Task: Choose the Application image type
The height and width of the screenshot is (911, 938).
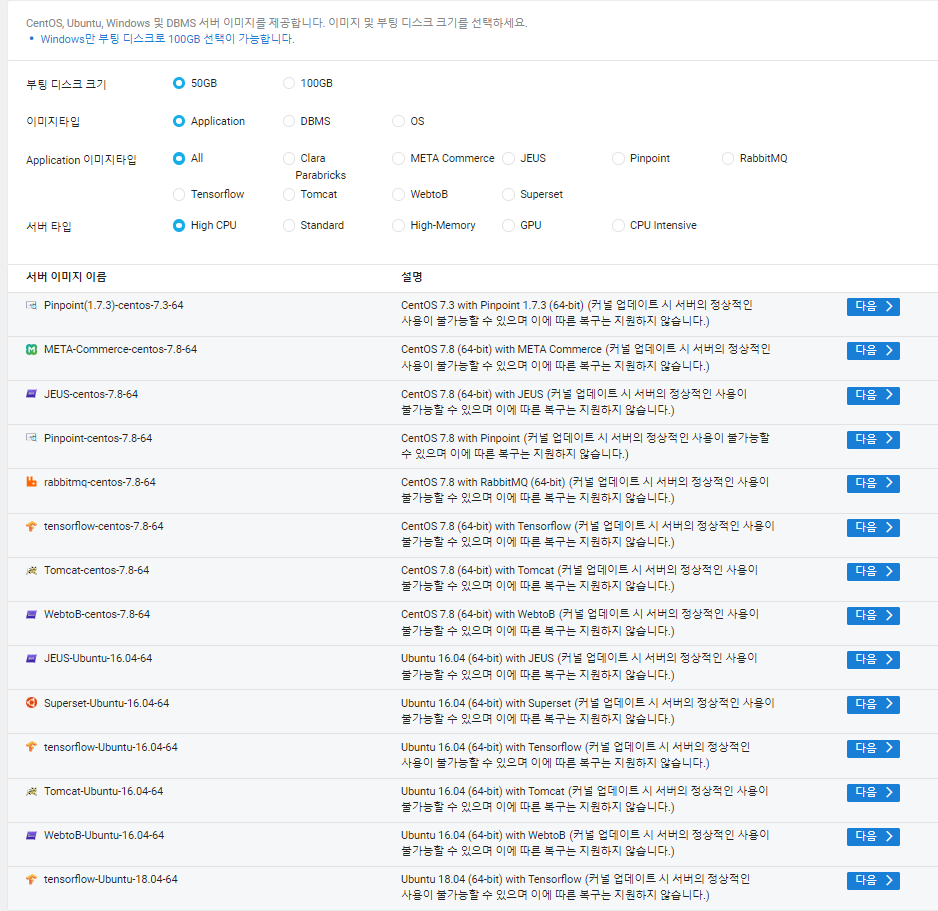Action: (x=179, y=121)
